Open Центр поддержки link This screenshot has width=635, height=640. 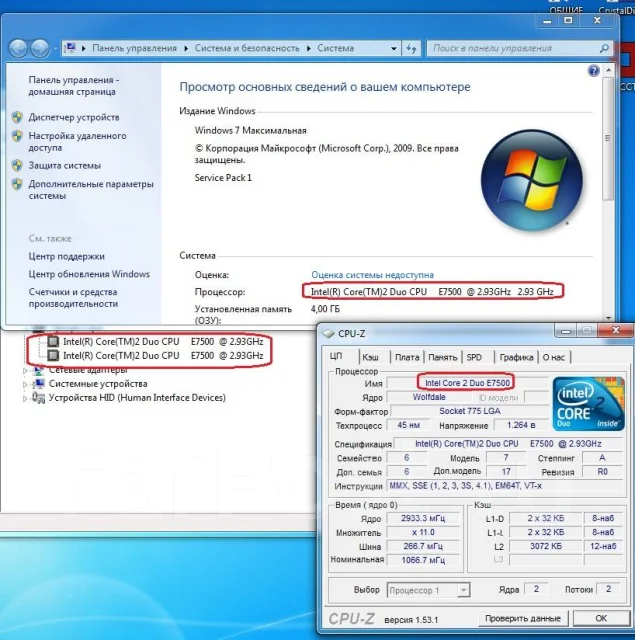coord(67,256)
